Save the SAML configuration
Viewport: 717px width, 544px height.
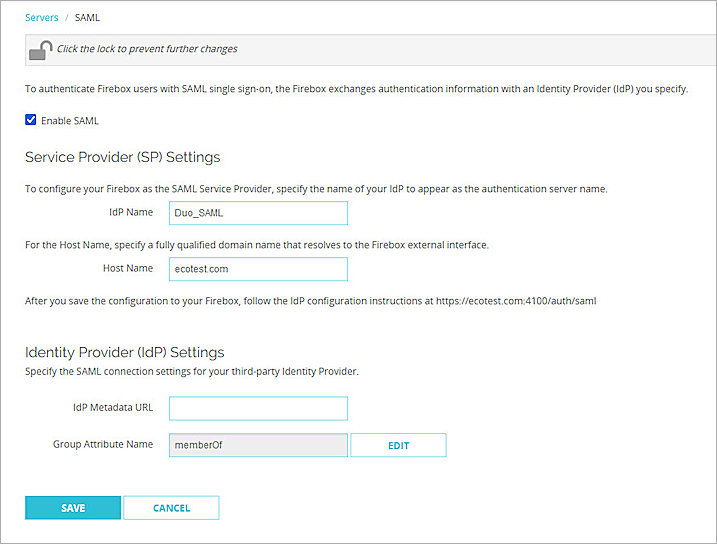pyautogui.click(x=73, y=508)
